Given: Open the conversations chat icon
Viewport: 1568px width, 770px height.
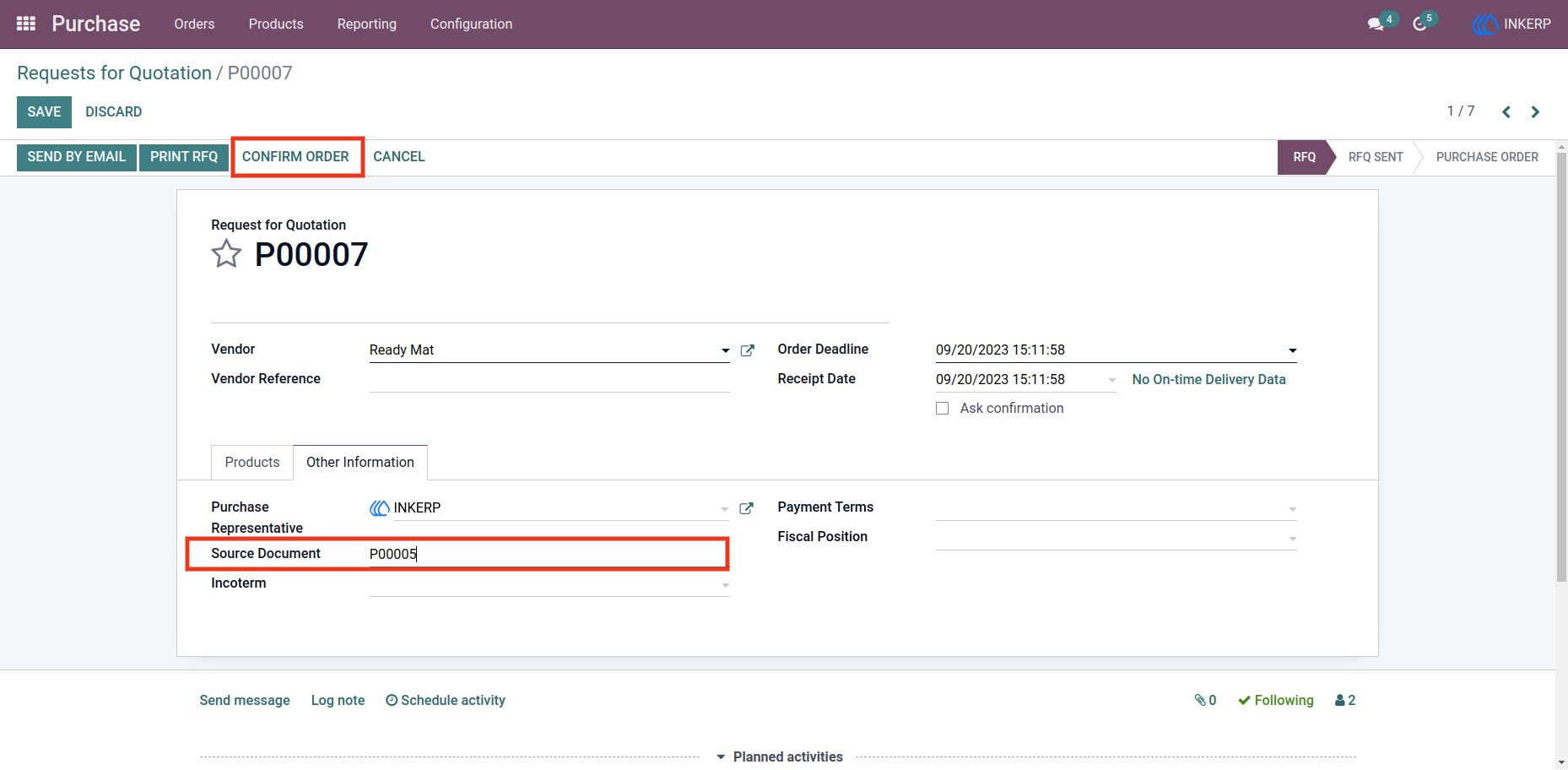Looking at the screenshot, I should pyautogui.click(x=1376, y=24).
